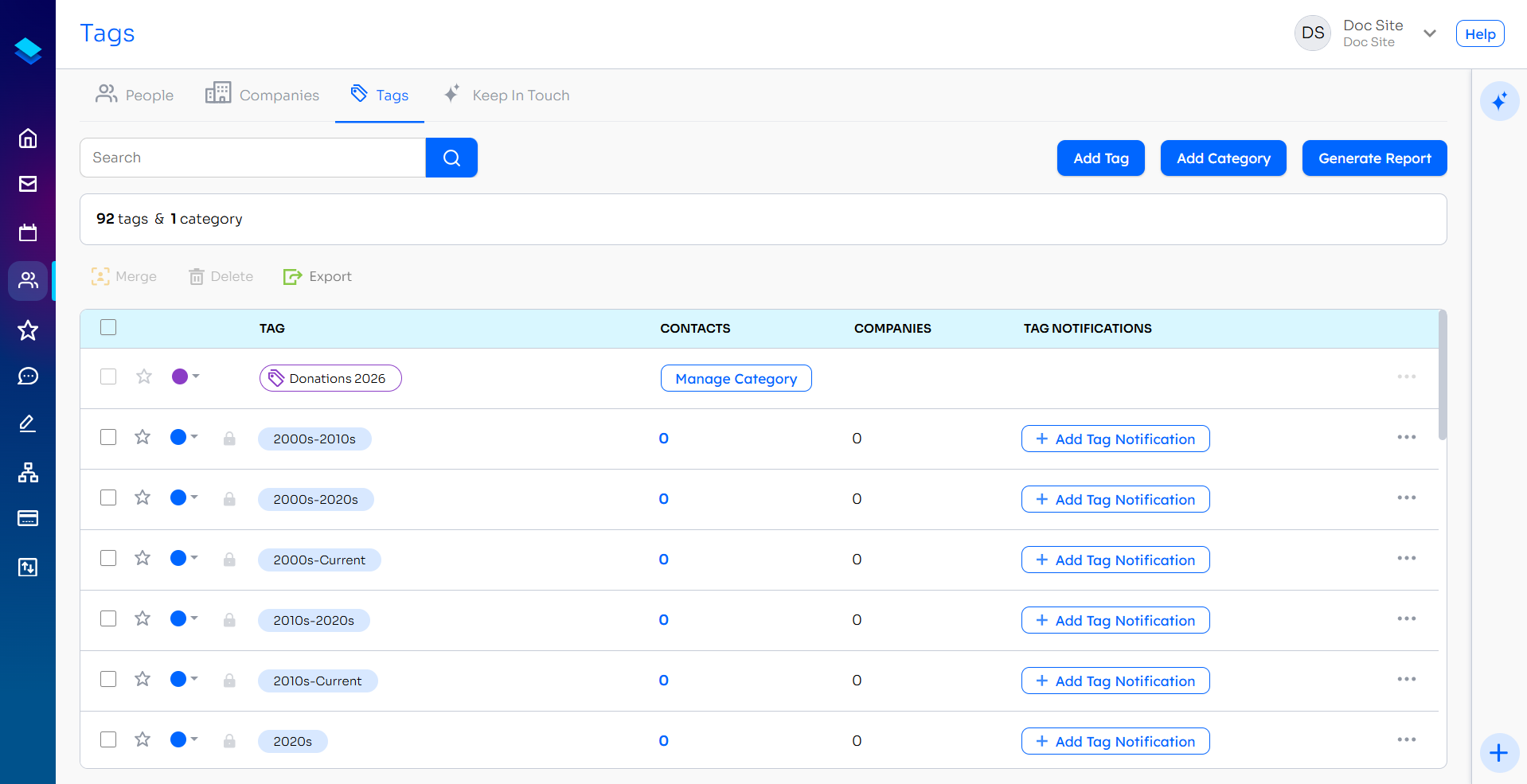Star the 2010s-2020s tag
The height and width of the screenshot is (784, 1527).
point(143,618)
